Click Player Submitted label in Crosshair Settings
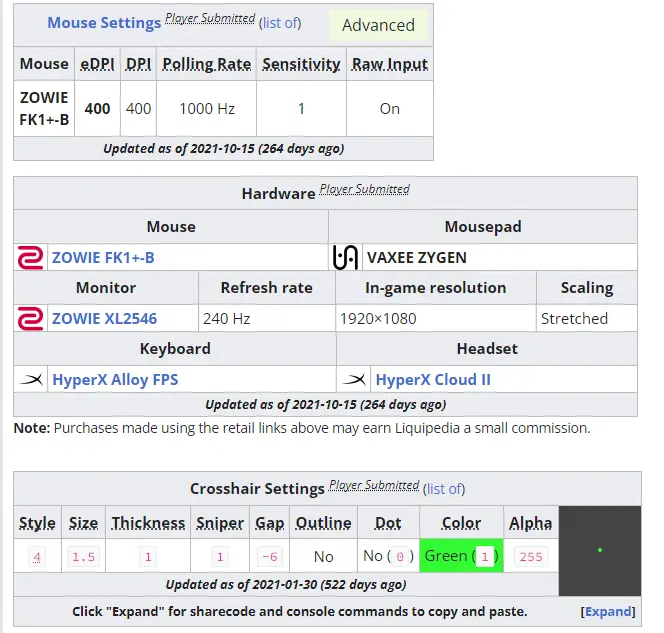The image size is (664, 633). coord(374,485)
